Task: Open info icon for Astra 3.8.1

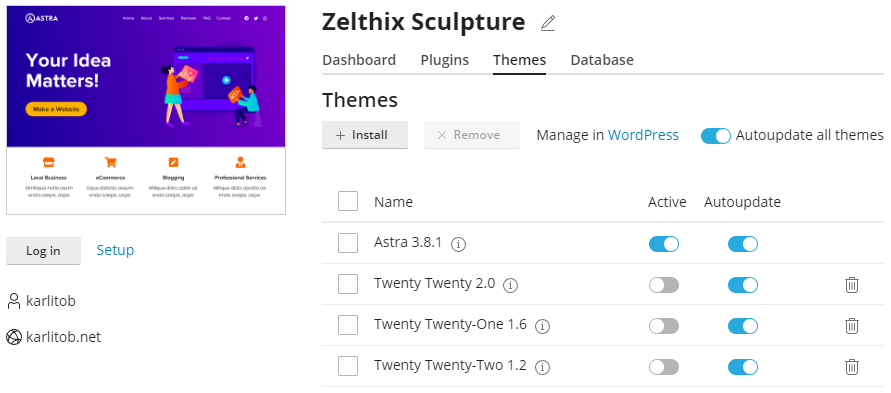Action: tap(459, 244)
